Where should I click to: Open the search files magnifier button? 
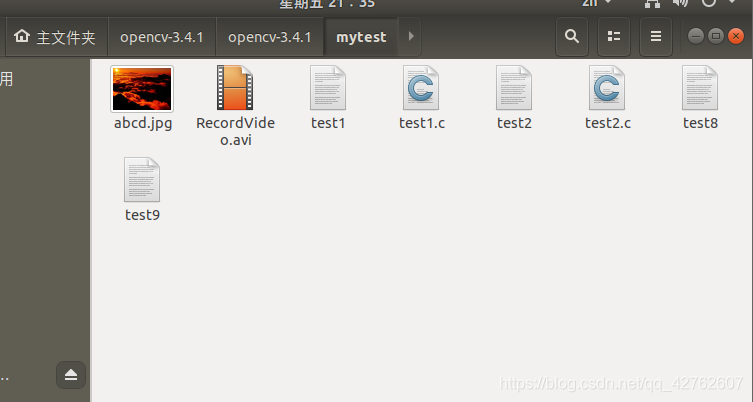[571, 37]
